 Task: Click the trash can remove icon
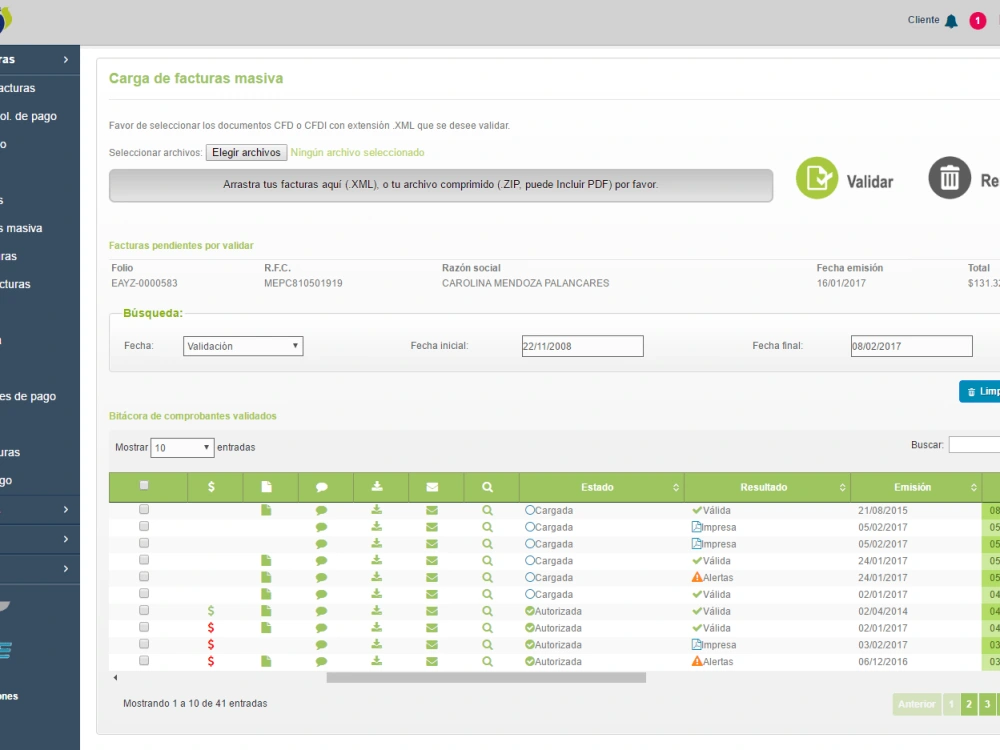click(x=949, y=178)
